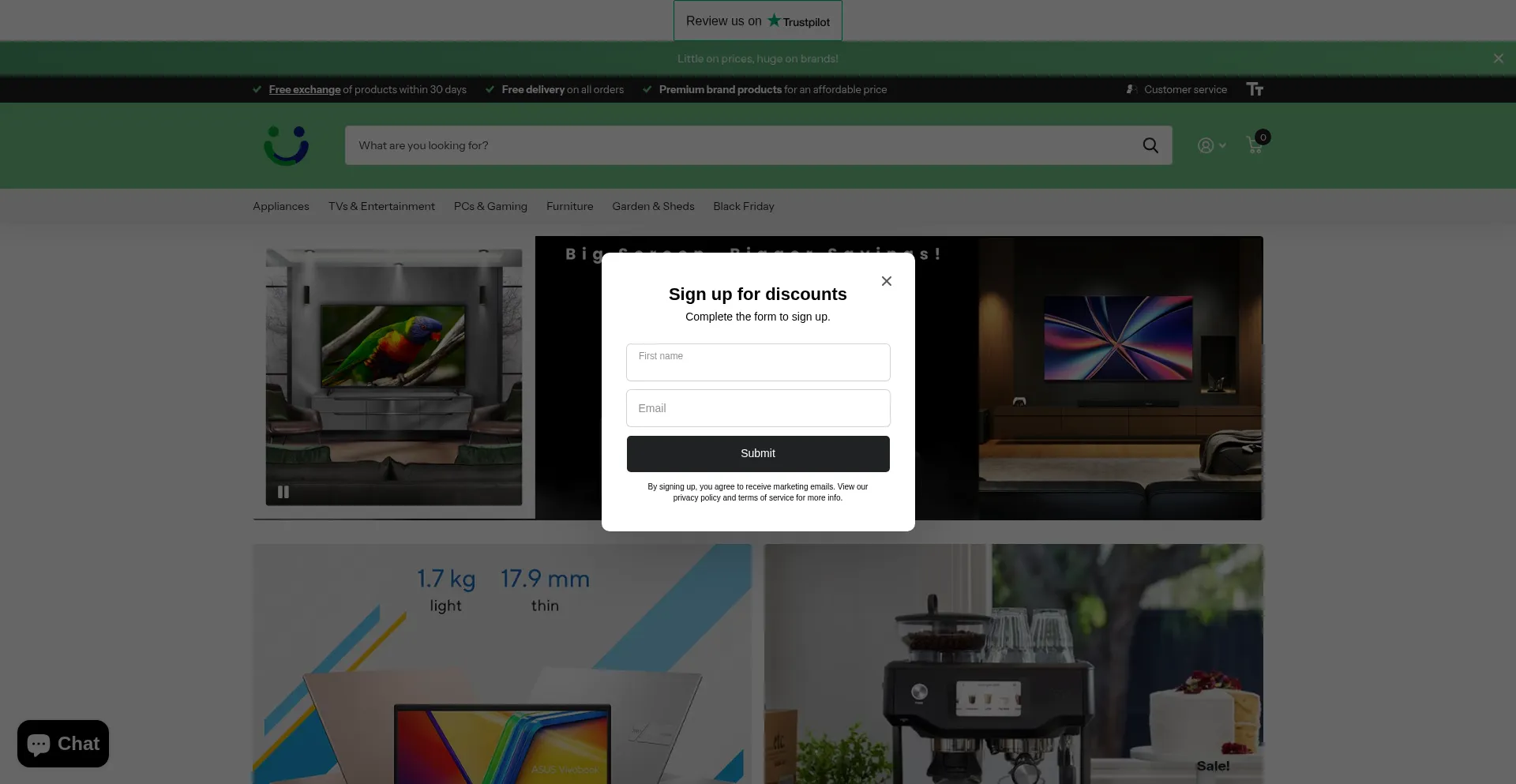This screenshot has height=784, width=1516.
Task: Click into the Email input field
Action: coord(758,408)
